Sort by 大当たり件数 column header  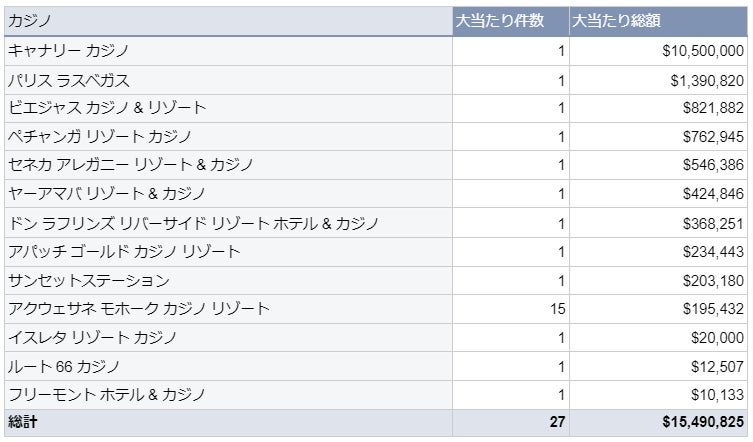click(511, 21)
